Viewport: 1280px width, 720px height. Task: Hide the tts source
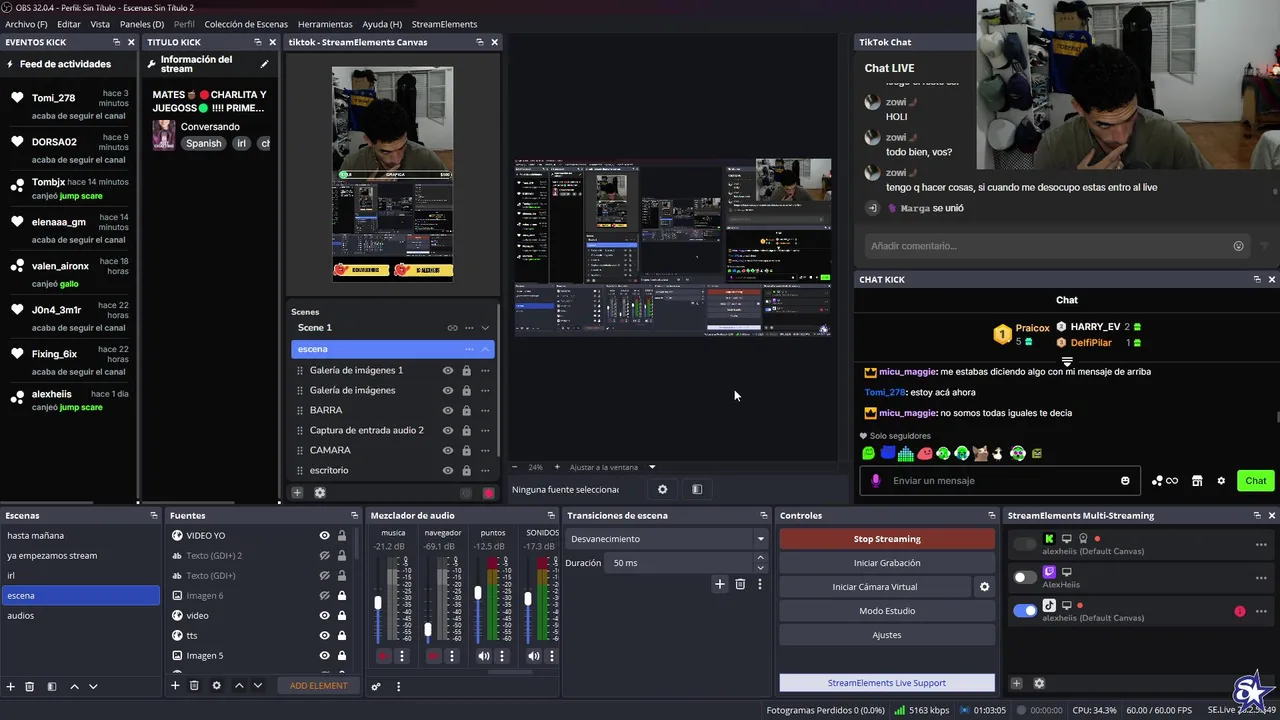click(x=324, y=636)
